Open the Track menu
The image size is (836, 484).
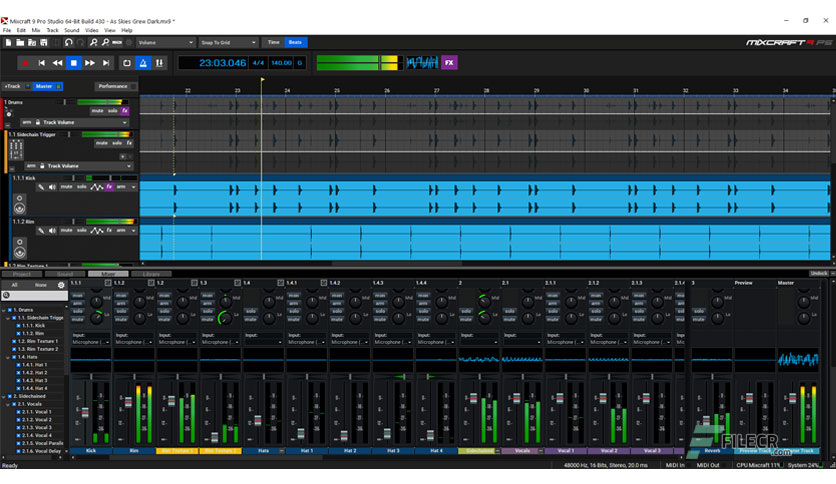52,30
